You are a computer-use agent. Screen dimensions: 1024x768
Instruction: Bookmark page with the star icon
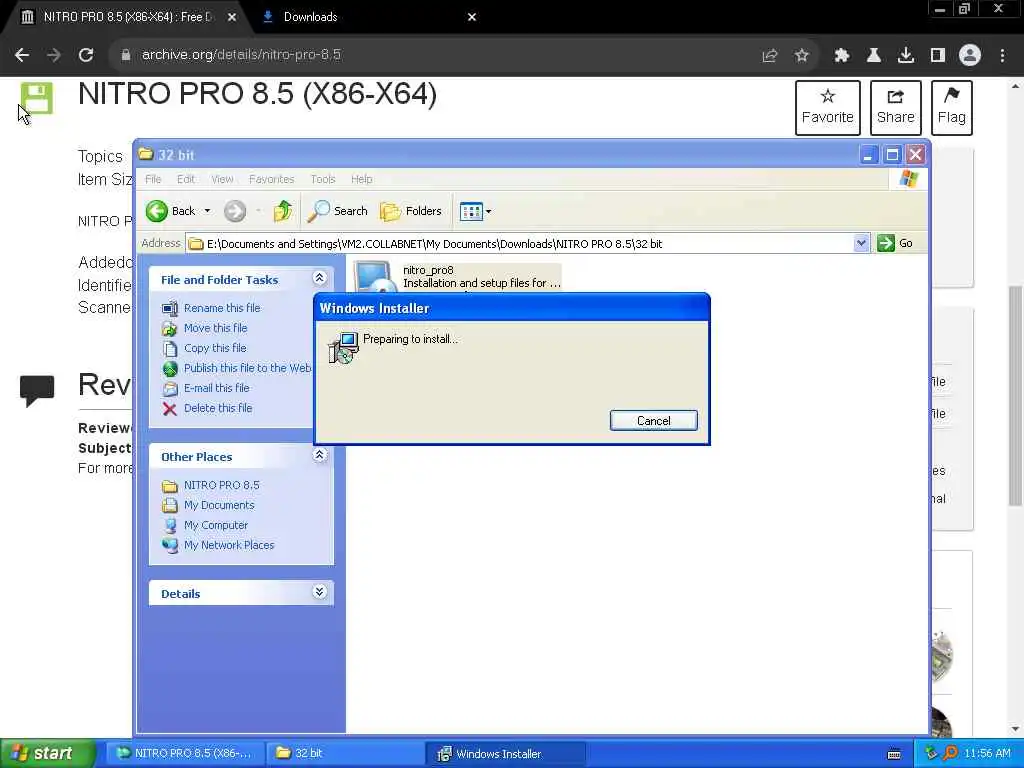pyautogui.click(x=802, y=56)
